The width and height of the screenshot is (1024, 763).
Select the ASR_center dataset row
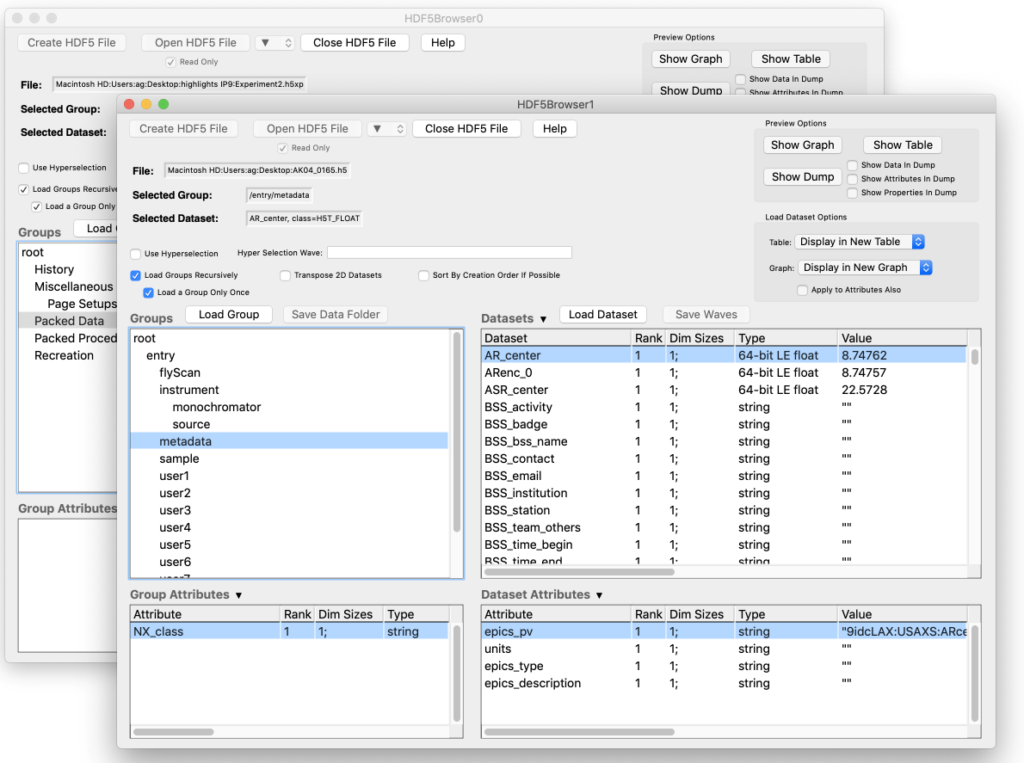pos(516,390)
